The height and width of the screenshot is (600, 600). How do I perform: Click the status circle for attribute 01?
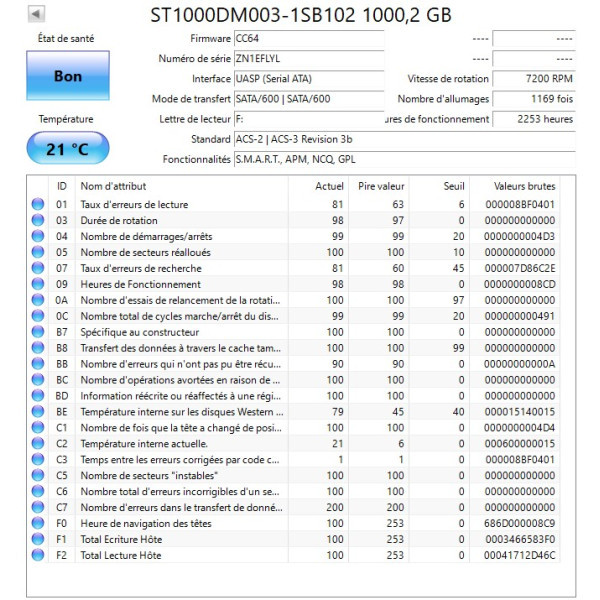(38, 204)
